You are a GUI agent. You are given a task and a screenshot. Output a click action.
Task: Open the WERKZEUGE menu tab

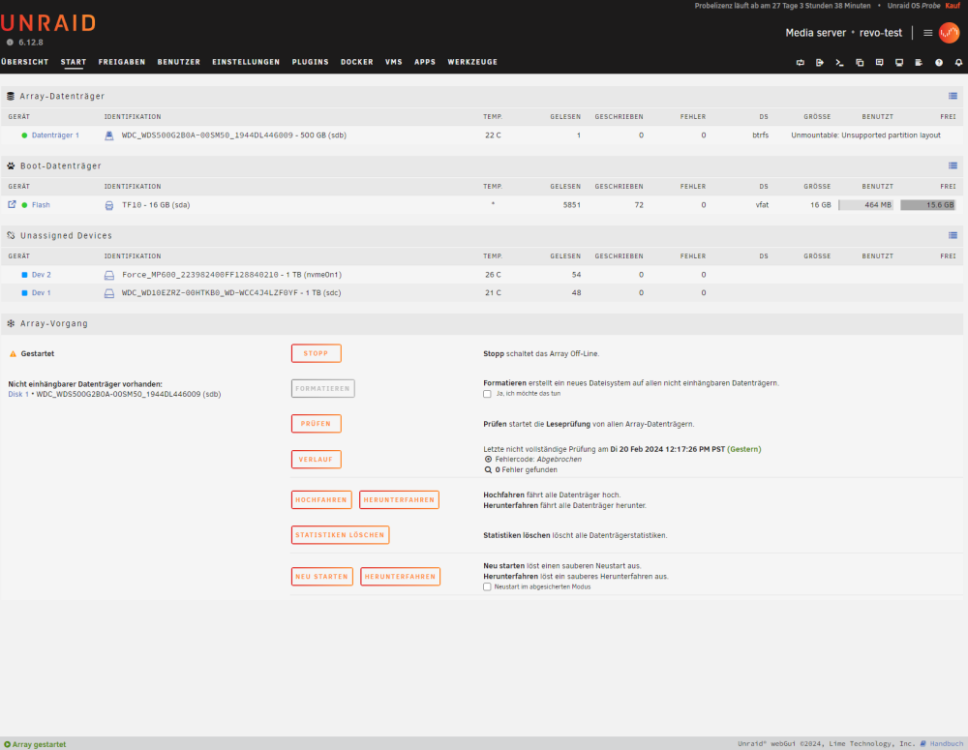(x=473, y=62)
